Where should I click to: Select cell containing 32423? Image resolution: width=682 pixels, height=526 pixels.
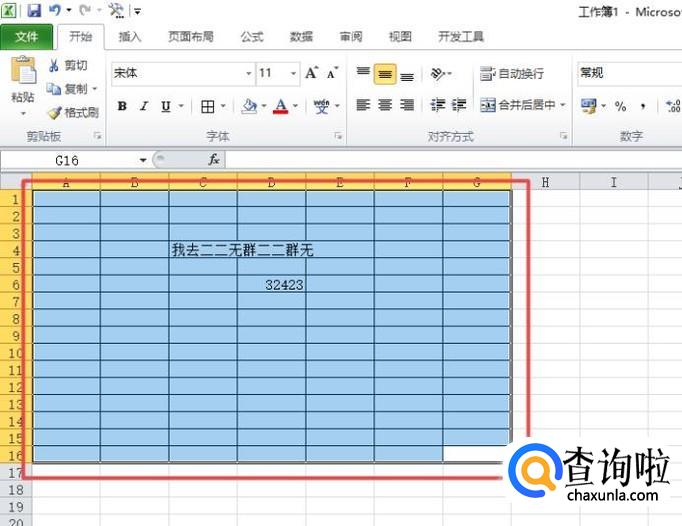click(271, 285)
